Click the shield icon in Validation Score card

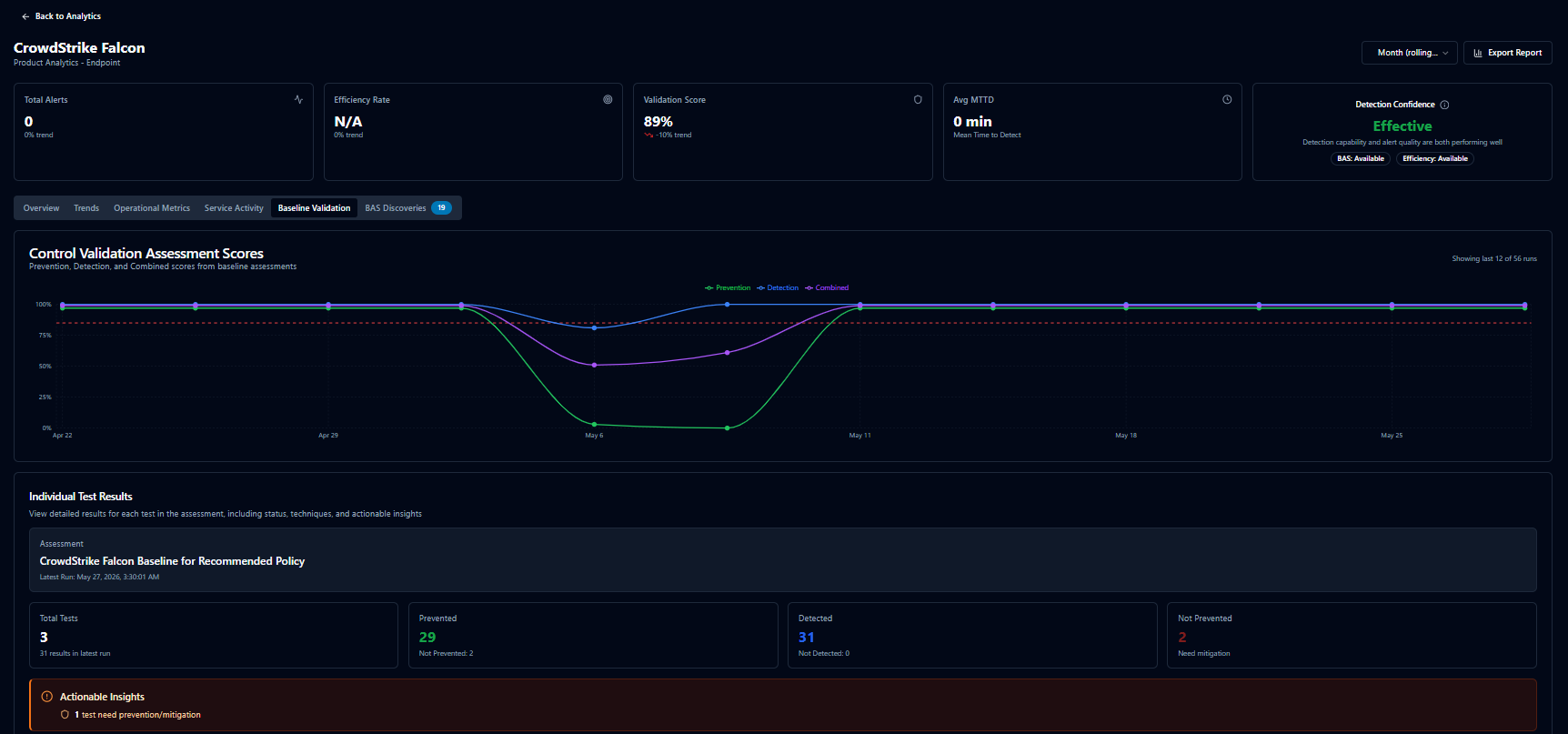918,99
